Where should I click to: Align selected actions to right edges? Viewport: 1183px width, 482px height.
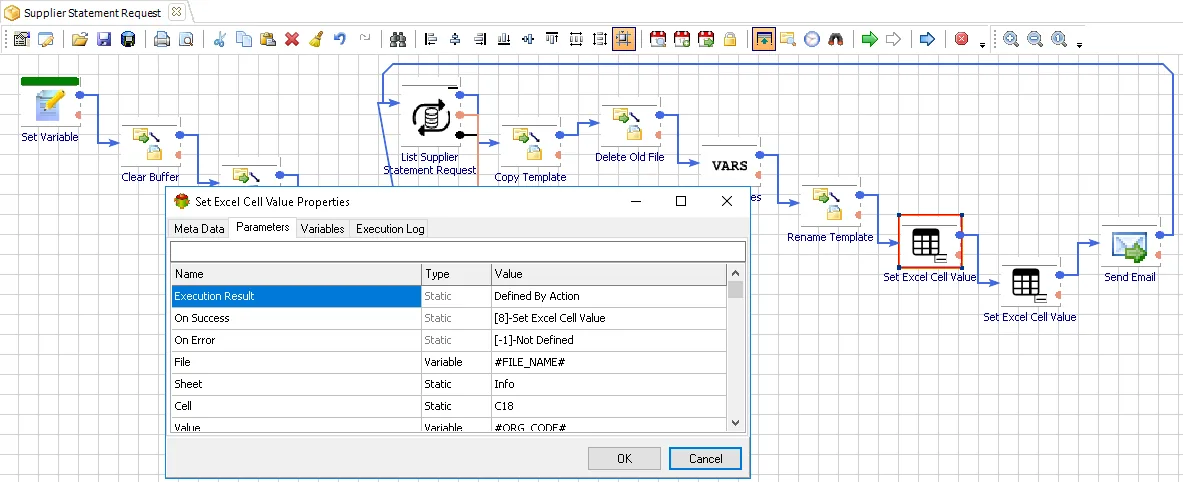coord(479,39)
